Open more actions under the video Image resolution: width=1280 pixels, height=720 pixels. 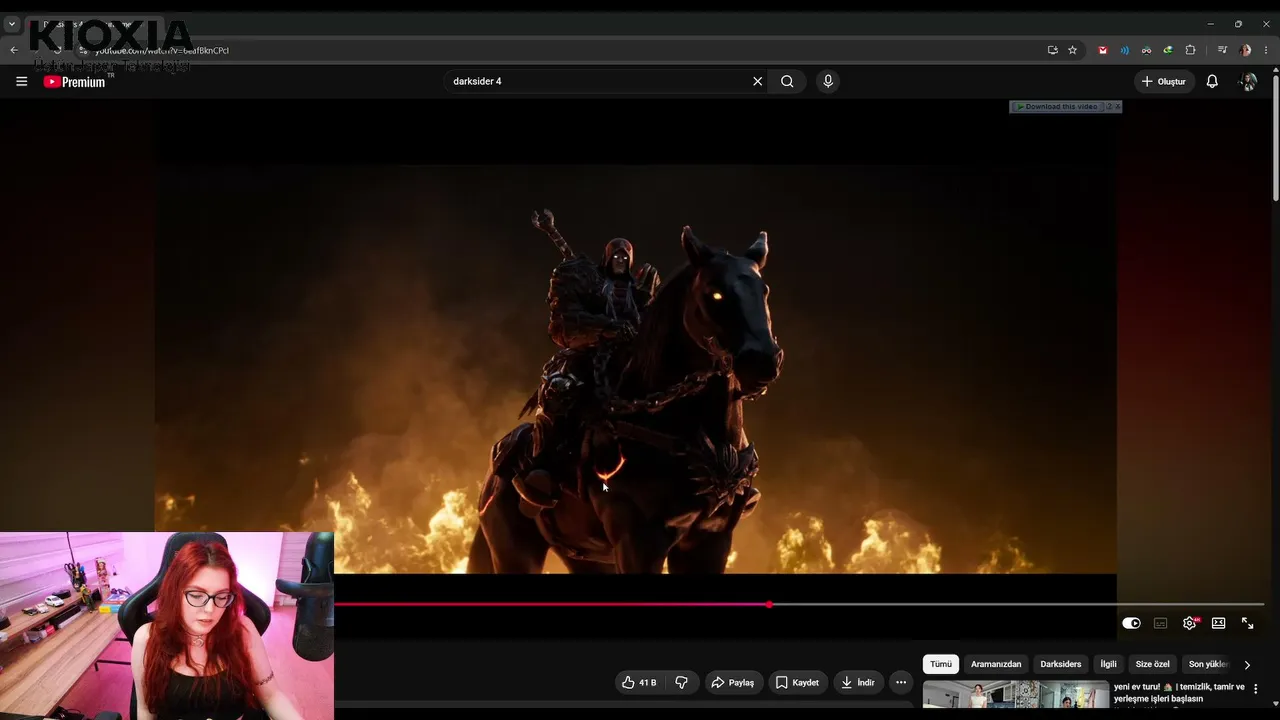click(x=901, y=682)
